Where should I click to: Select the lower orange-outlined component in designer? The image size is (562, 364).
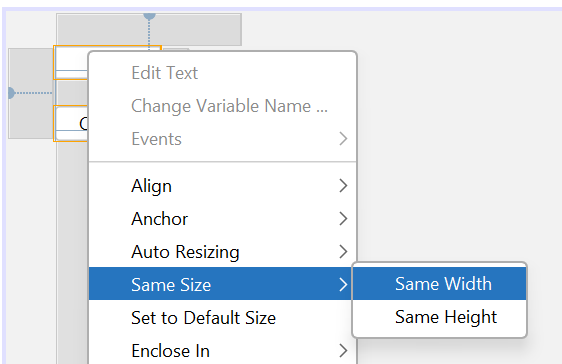(x=71, y=123)
